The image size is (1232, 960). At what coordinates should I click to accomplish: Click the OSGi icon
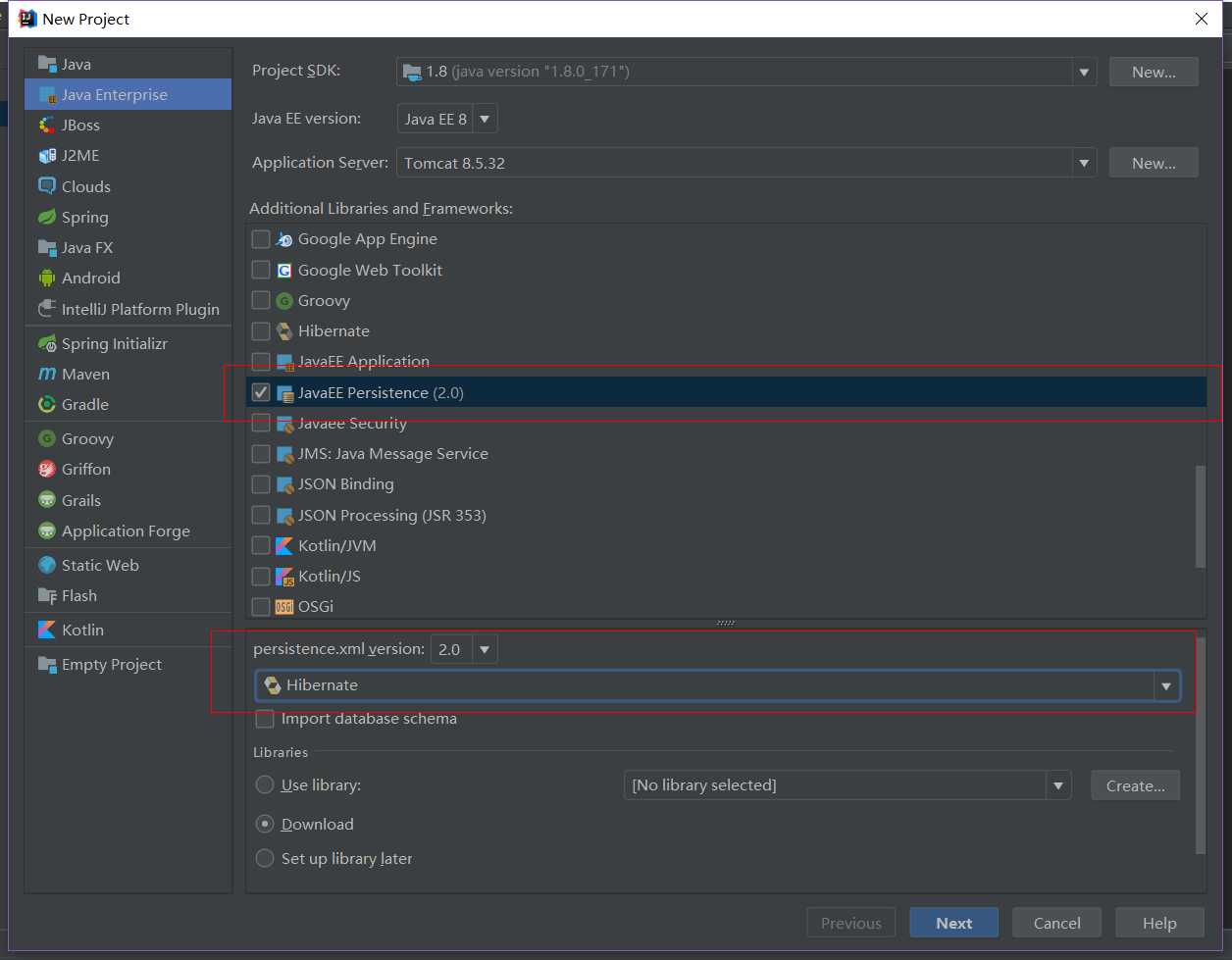click(x=284, y=607)
